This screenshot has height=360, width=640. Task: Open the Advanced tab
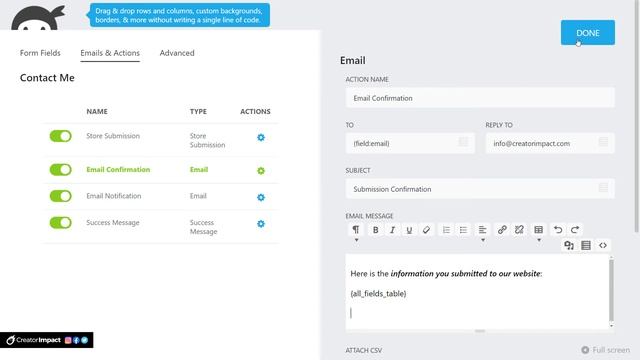[x=177, y=53]
